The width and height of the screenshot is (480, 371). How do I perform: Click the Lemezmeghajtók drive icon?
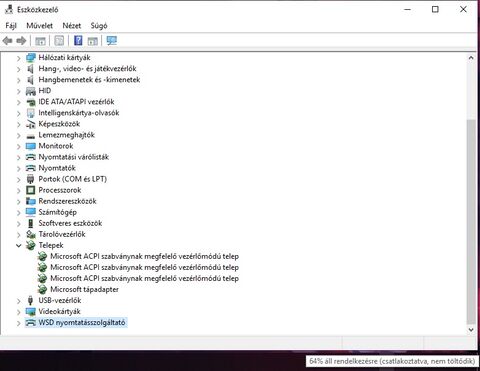[x=31, y=136]
